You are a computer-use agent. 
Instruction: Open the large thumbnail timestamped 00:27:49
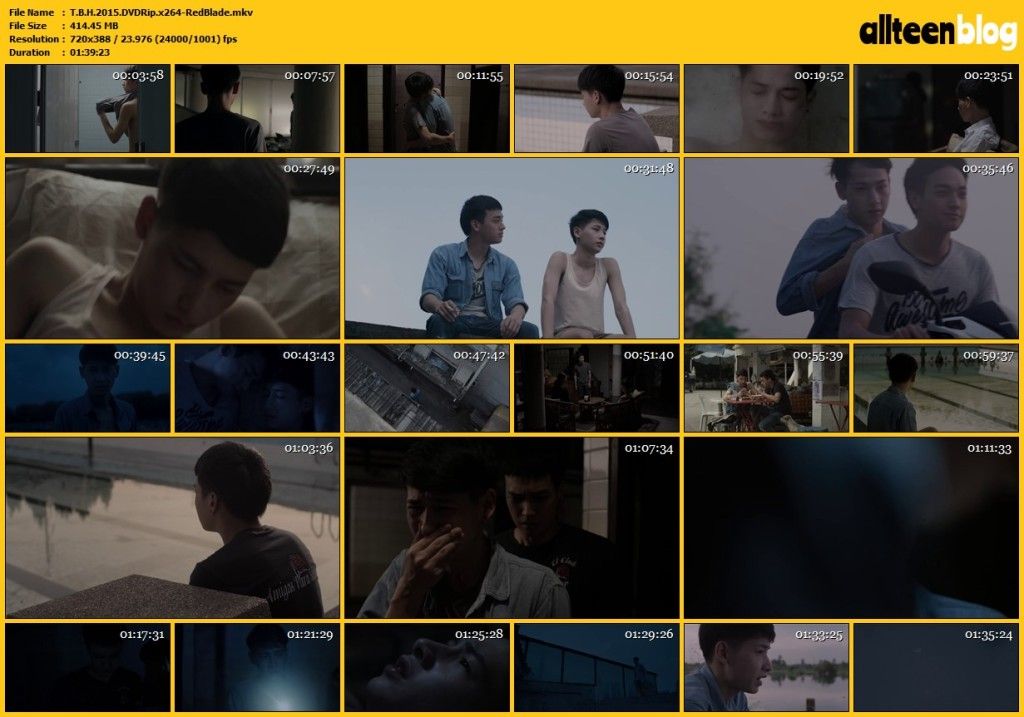172,248
